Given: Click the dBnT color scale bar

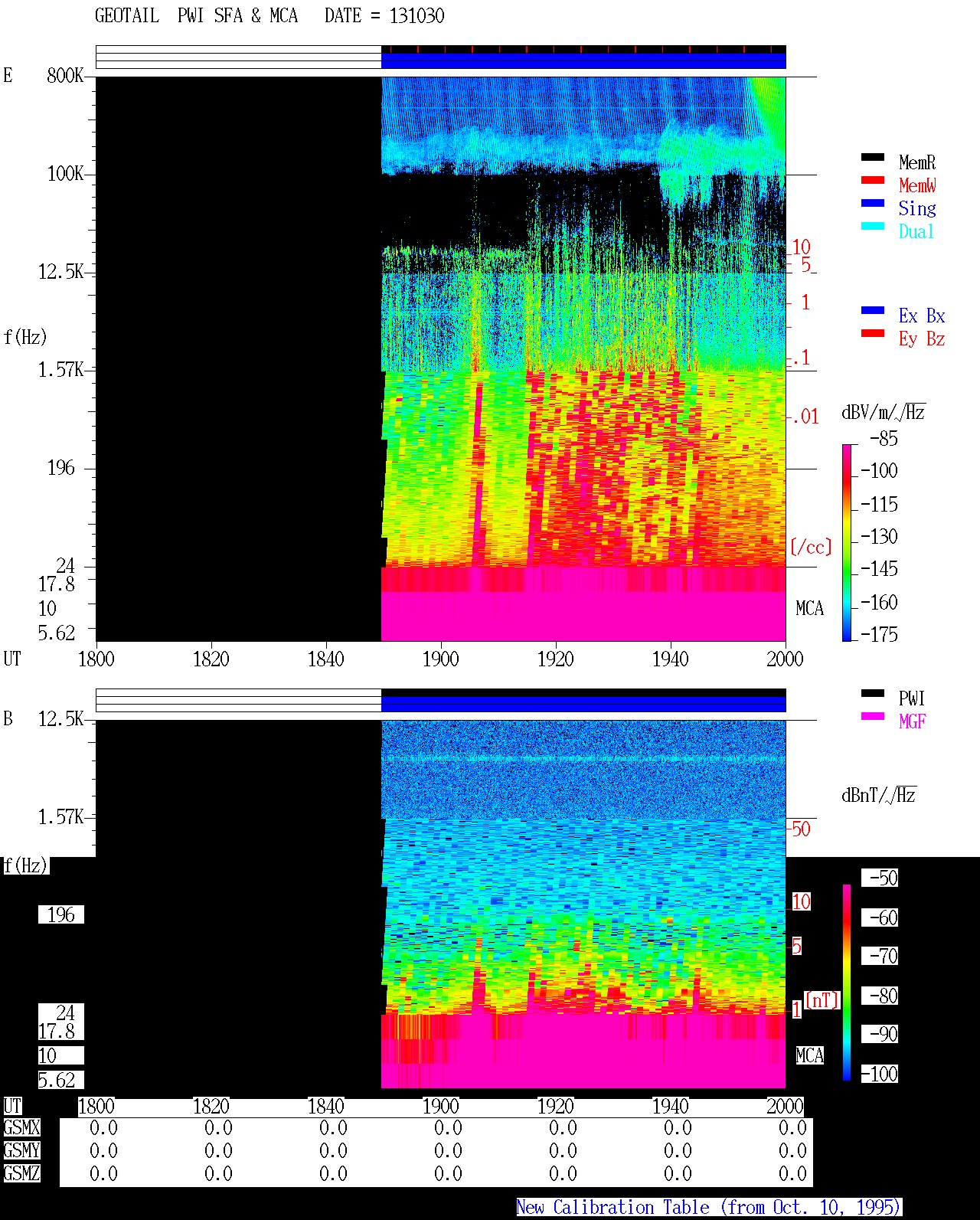Looking at the screenshot, I should coord(847,983).
